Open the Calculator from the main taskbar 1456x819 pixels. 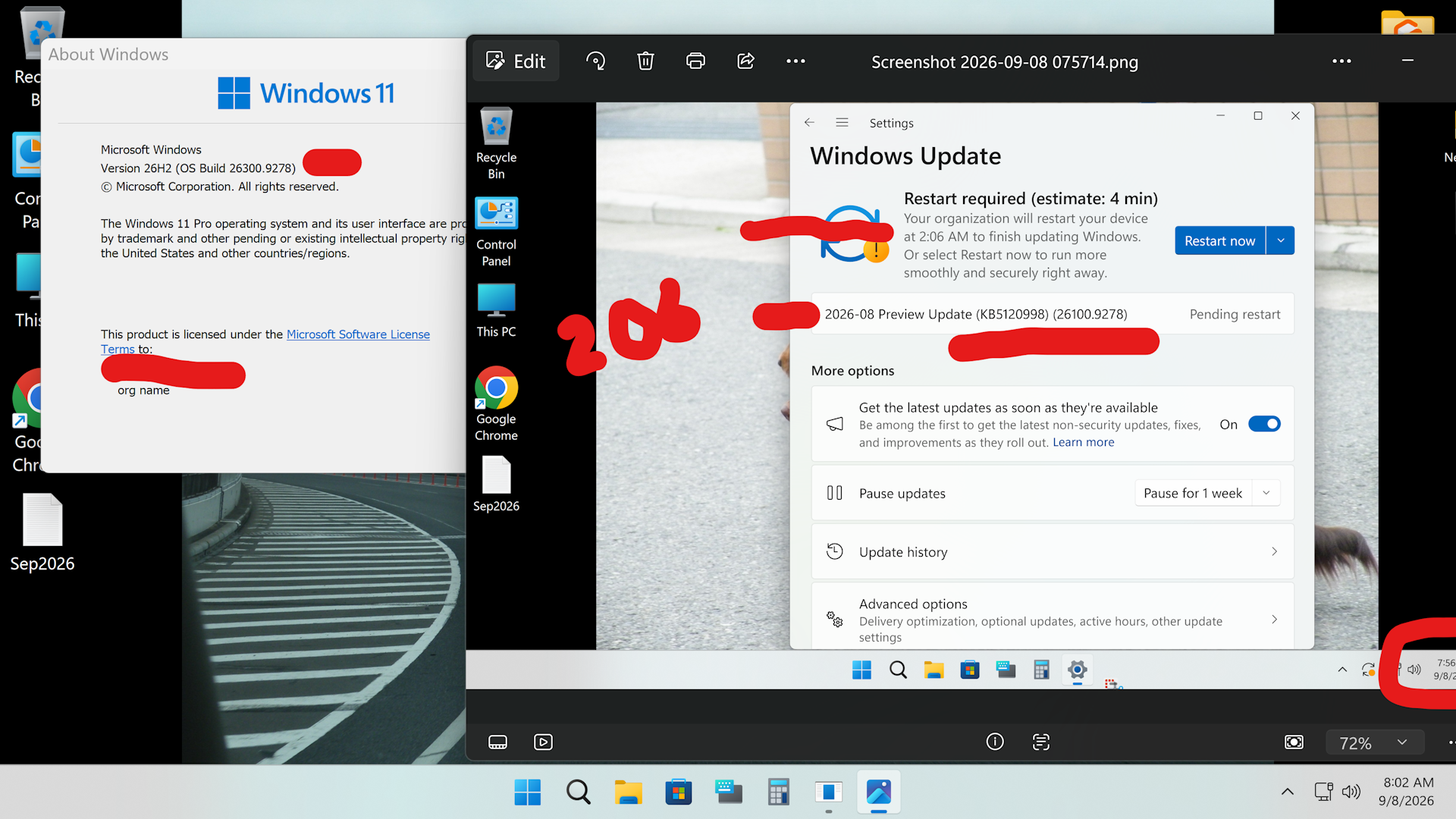(779, 792)
